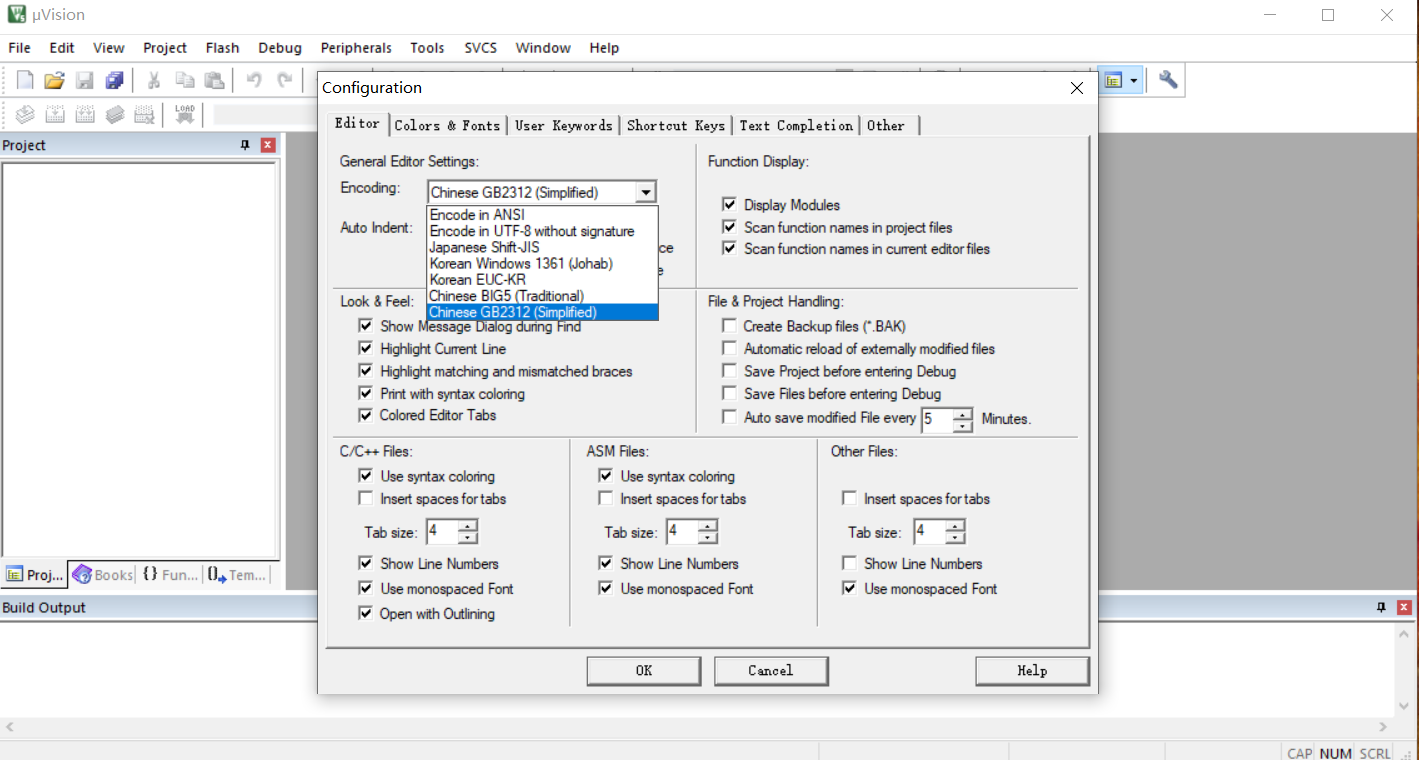1419x760 pixels.
Task: Open the Peripherals menu
Action: (356, 48)
